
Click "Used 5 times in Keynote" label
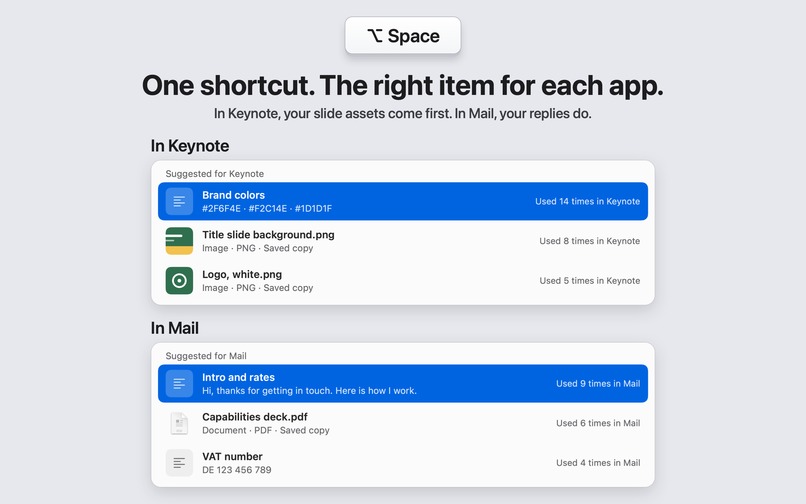point(589,280)
